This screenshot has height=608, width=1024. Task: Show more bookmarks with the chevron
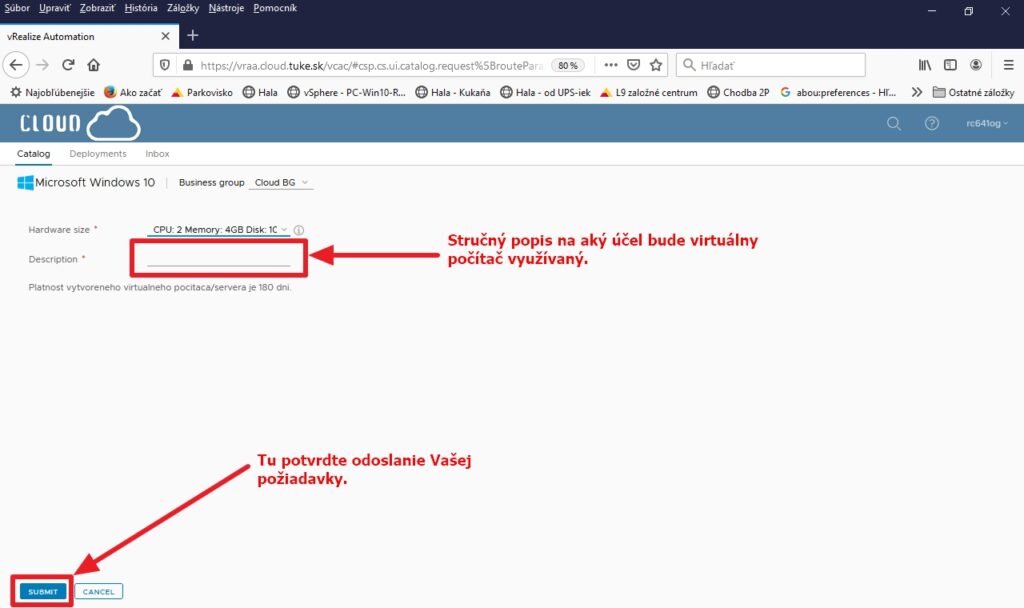pos(916,92)
